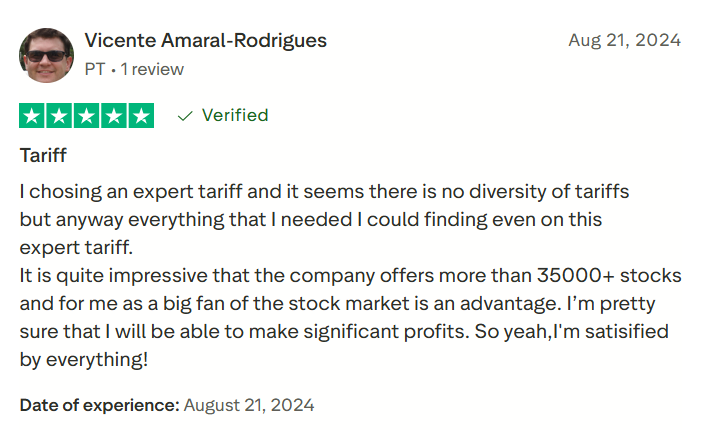Click the fourth green rating star
The image size is (724, 430).
pos(114,116)
